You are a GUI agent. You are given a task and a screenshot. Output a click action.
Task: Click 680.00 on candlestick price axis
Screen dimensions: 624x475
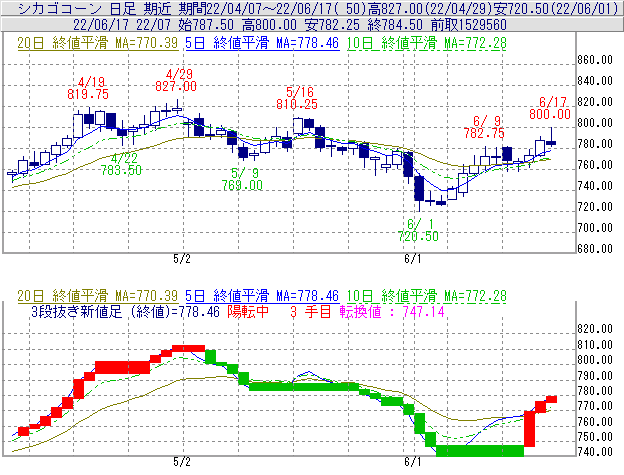point(595,249)
